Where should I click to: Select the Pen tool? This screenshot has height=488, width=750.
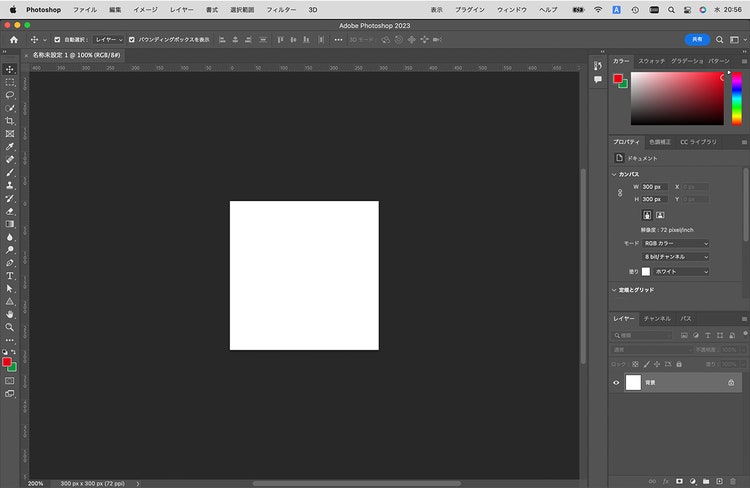pos(10,263)
